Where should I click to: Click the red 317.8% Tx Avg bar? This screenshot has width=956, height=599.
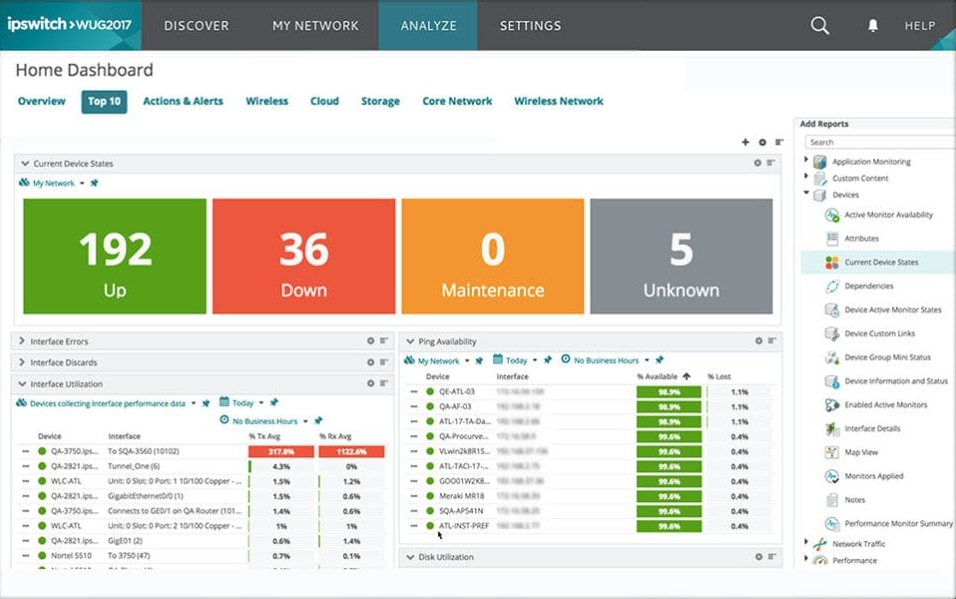tap(281, 451)
